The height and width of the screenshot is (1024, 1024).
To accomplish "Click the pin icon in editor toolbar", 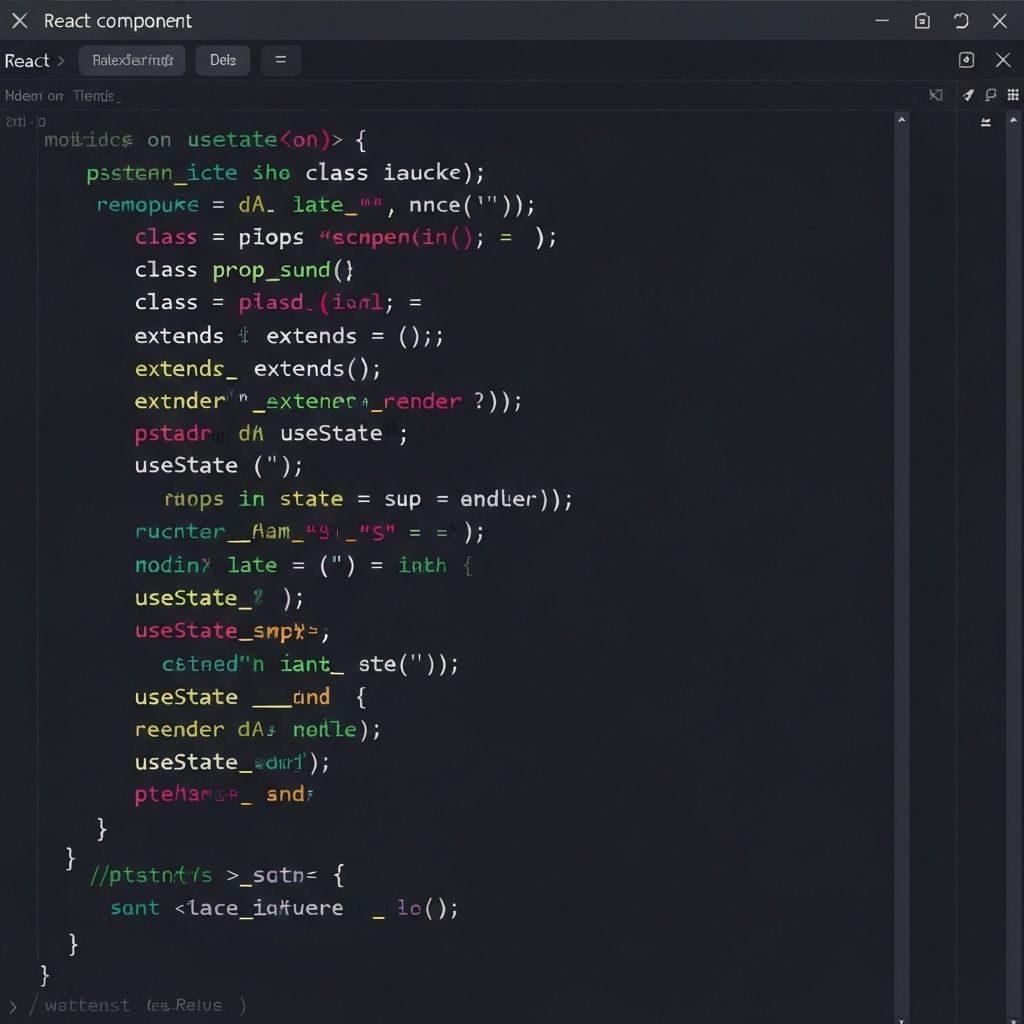I will pos(968,96).
